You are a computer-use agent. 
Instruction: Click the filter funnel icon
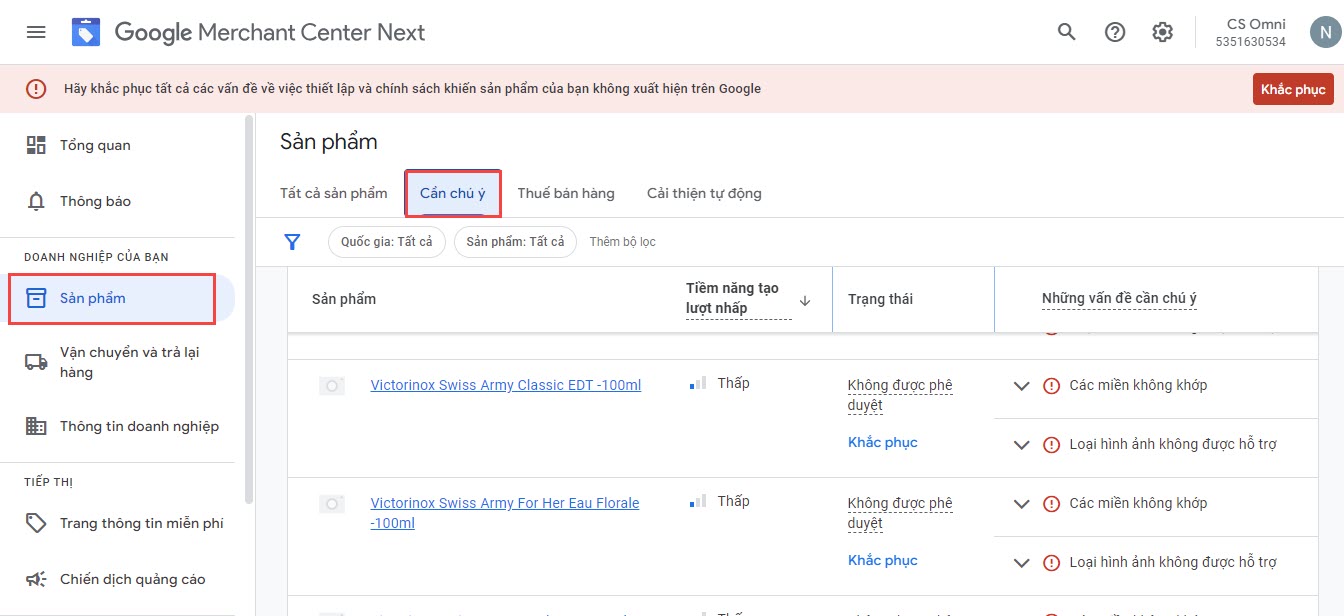[x=292, y=242]
